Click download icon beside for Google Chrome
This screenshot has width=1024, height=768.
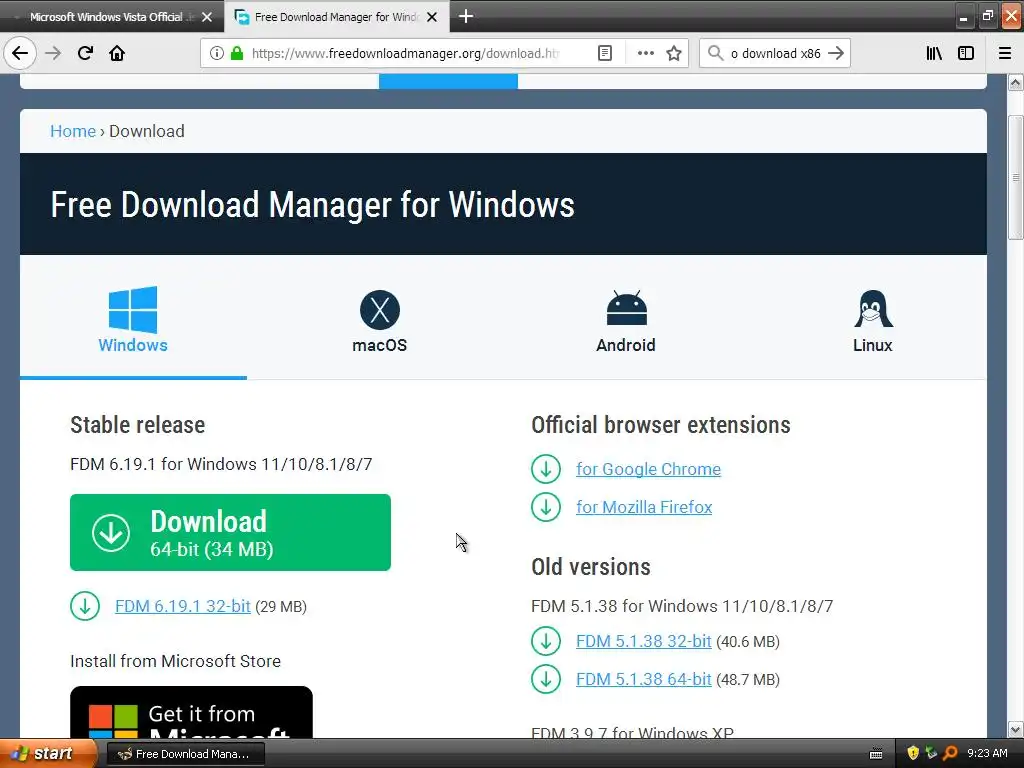pyautogui.click(x=546, y=469)
